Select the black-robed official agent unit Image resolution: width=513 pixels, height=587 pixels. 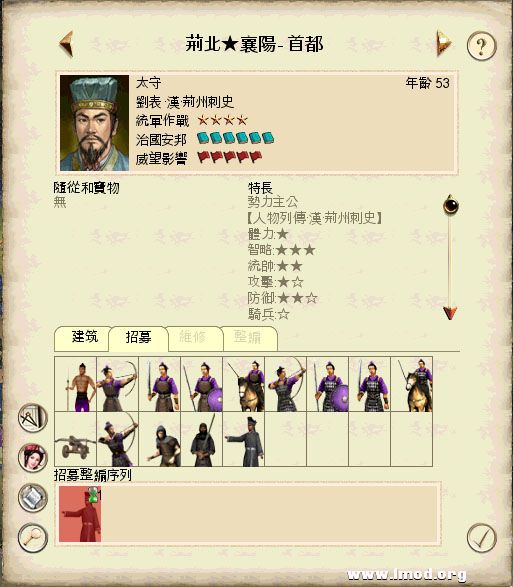click(244, 439)
